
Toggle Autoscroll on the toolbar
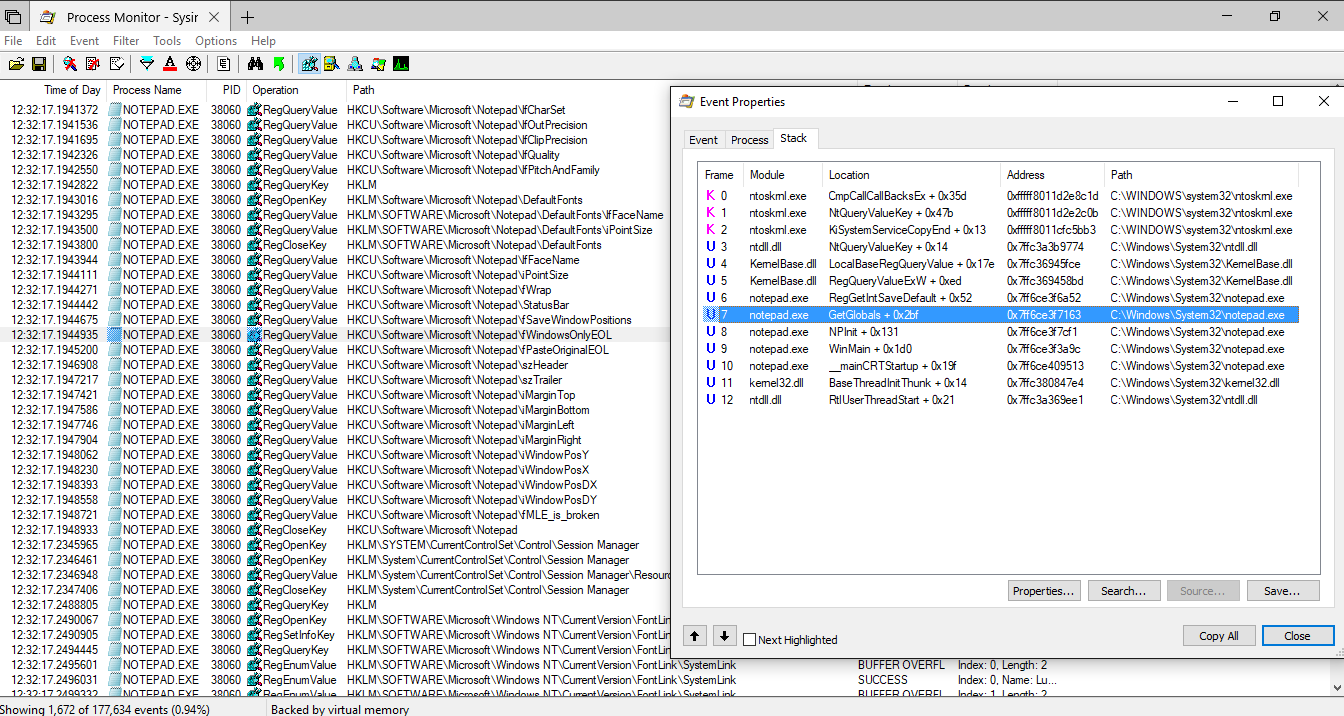90,63
